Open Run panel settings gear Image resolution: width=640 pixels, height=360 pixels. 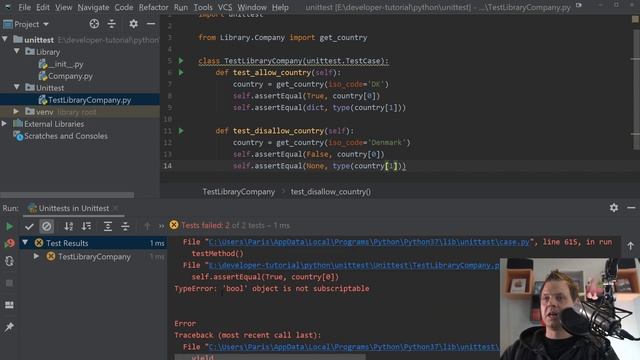tap(614, 208)
